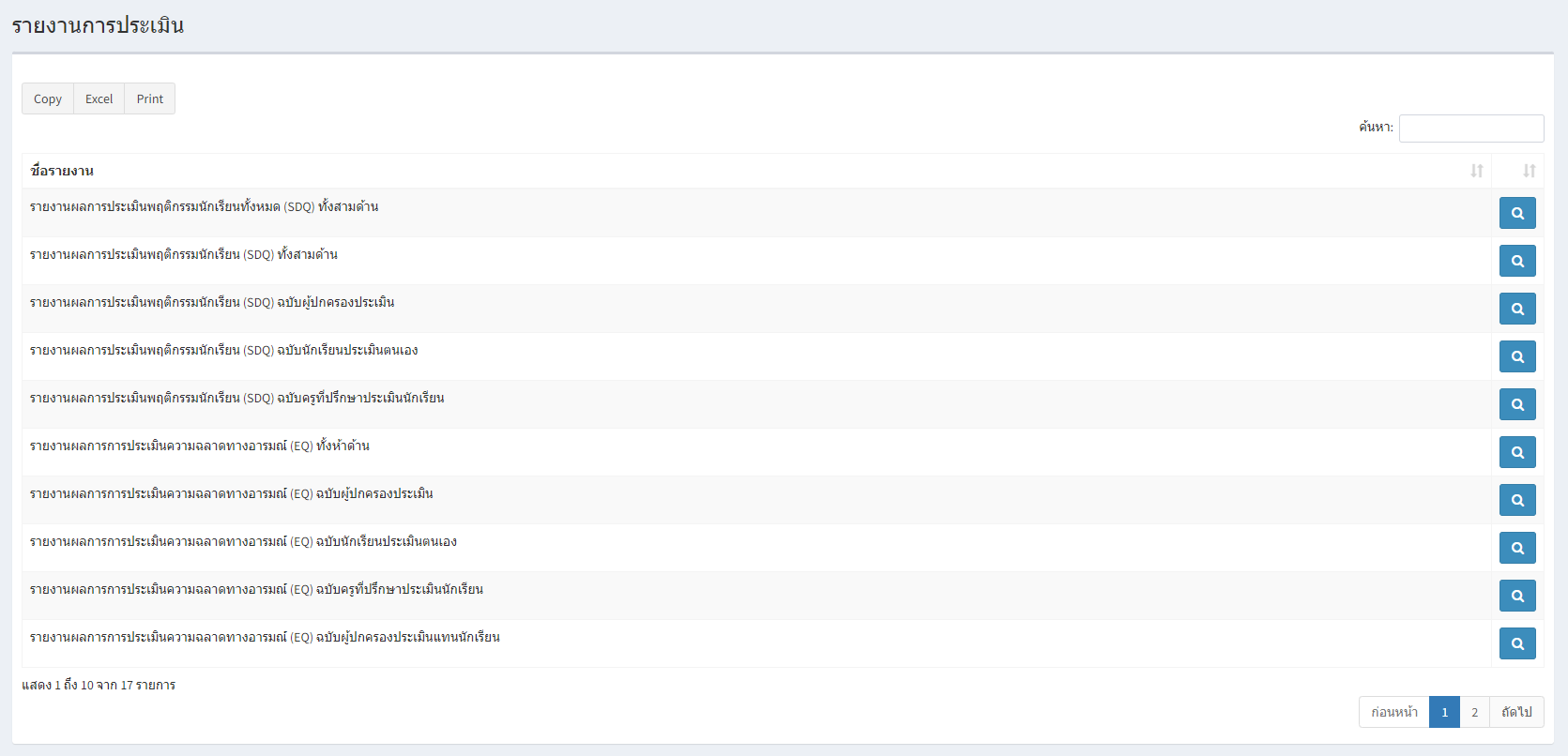Select pagination page 1
Screen dimensions: 1568x756
click(x=1444, y=712)
